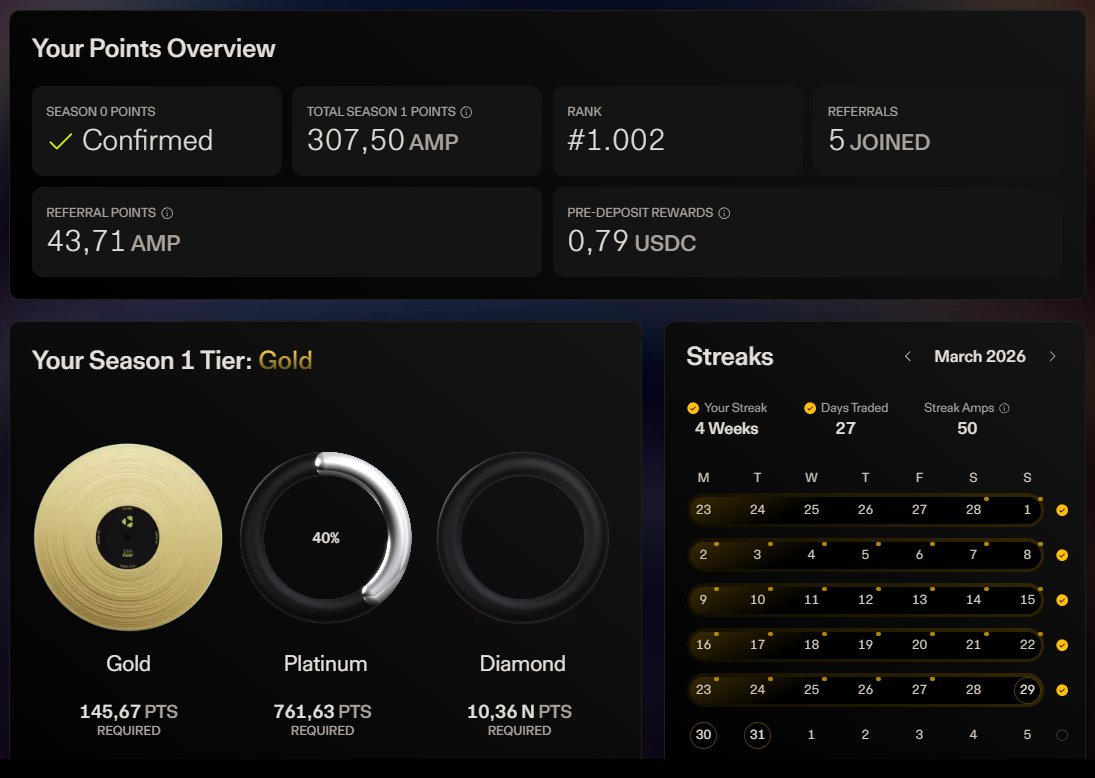
Task: Click the Platinum tier label
Action: point(325,663)
